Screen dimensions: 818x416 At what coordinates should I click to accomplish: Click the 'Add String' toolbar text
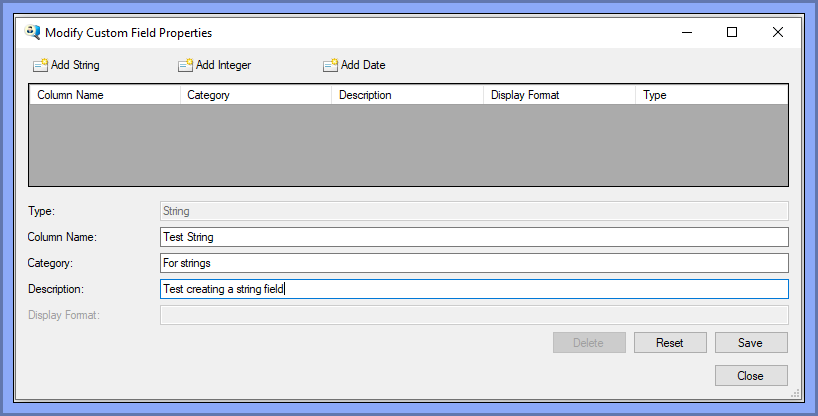75,65
